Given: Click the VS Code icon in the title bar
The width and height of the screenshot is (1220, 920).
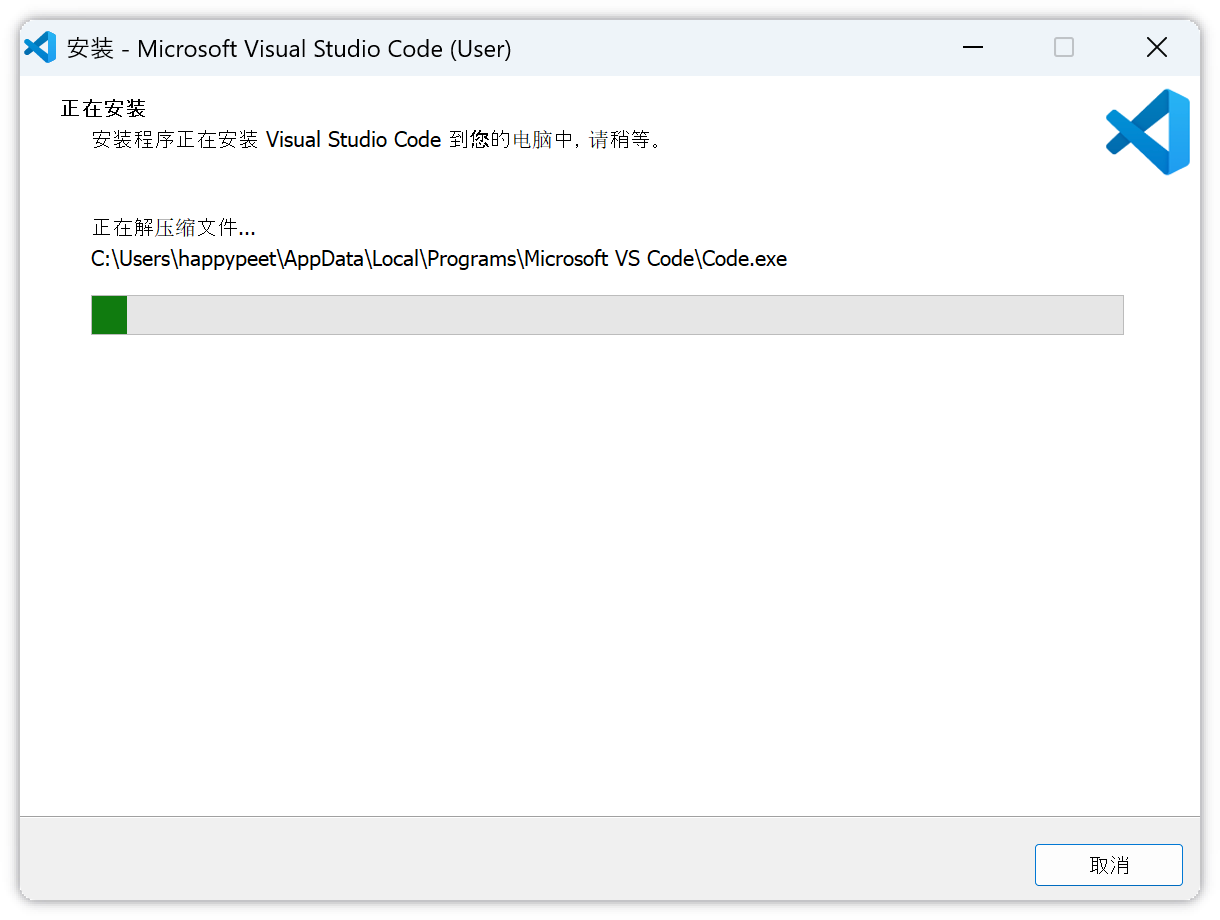Looking at the screenshot, I should click(40, 48).
